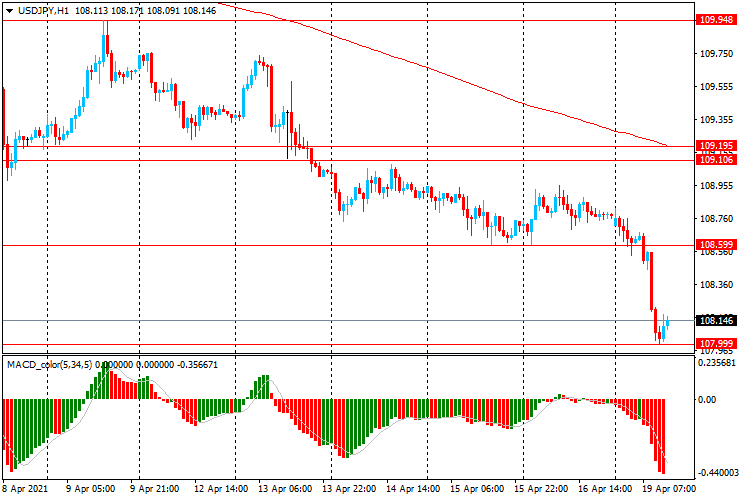
Task: Select the 13 Apr 22:00 time label
Action: (x=349, y=489)
